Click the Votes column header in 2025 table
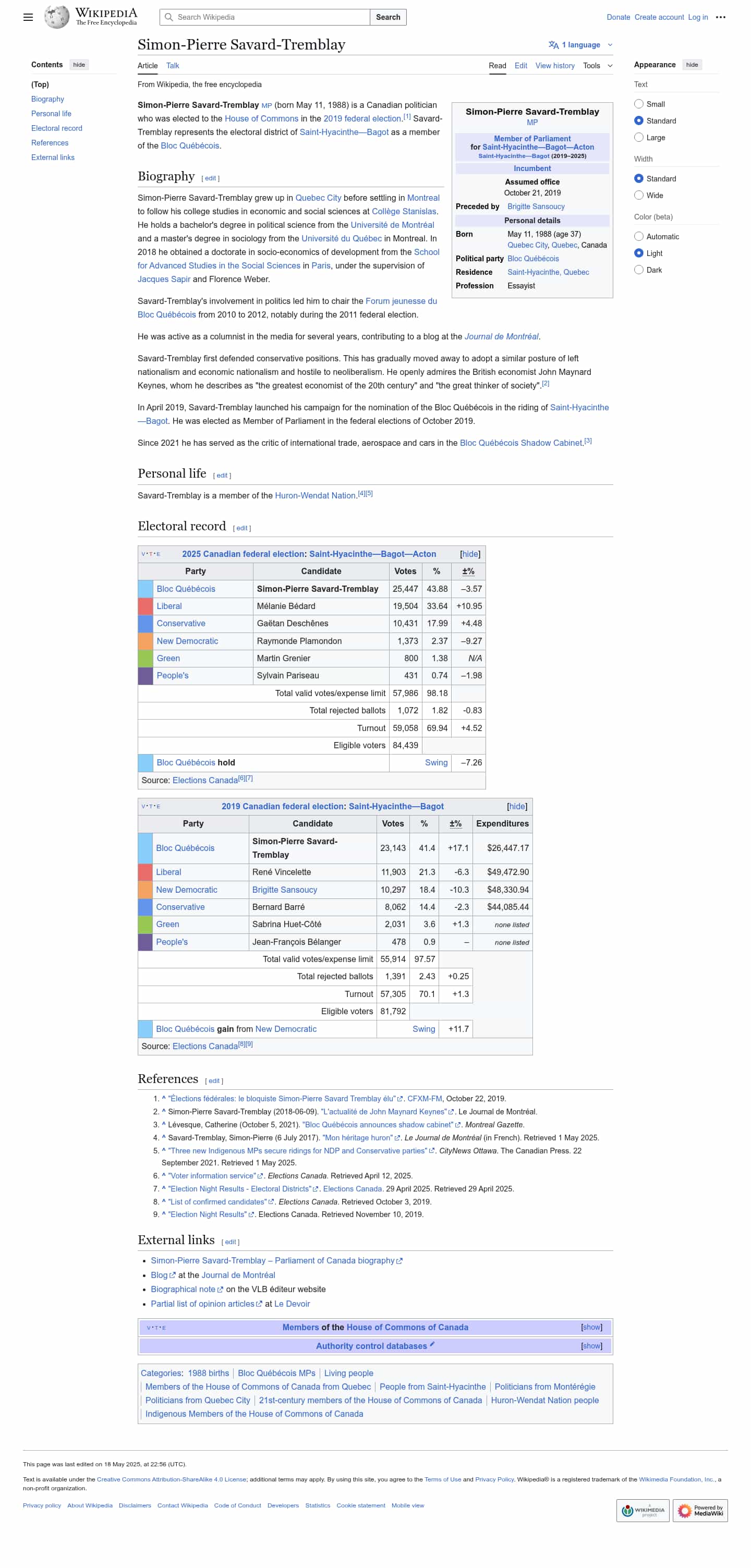Viewport: 751px width, 1568px height. click(x=405, y=571)
